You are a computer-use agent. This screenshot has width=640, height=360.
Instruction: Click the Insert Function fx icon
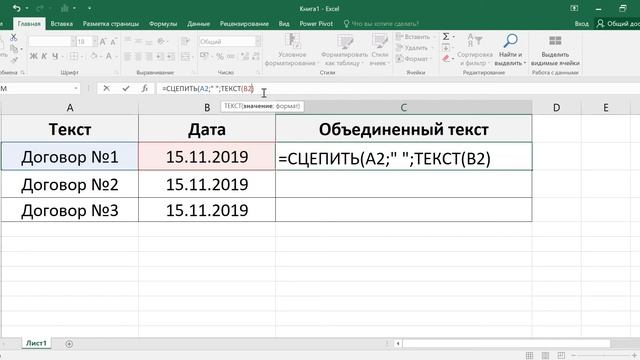coord(144,88)
